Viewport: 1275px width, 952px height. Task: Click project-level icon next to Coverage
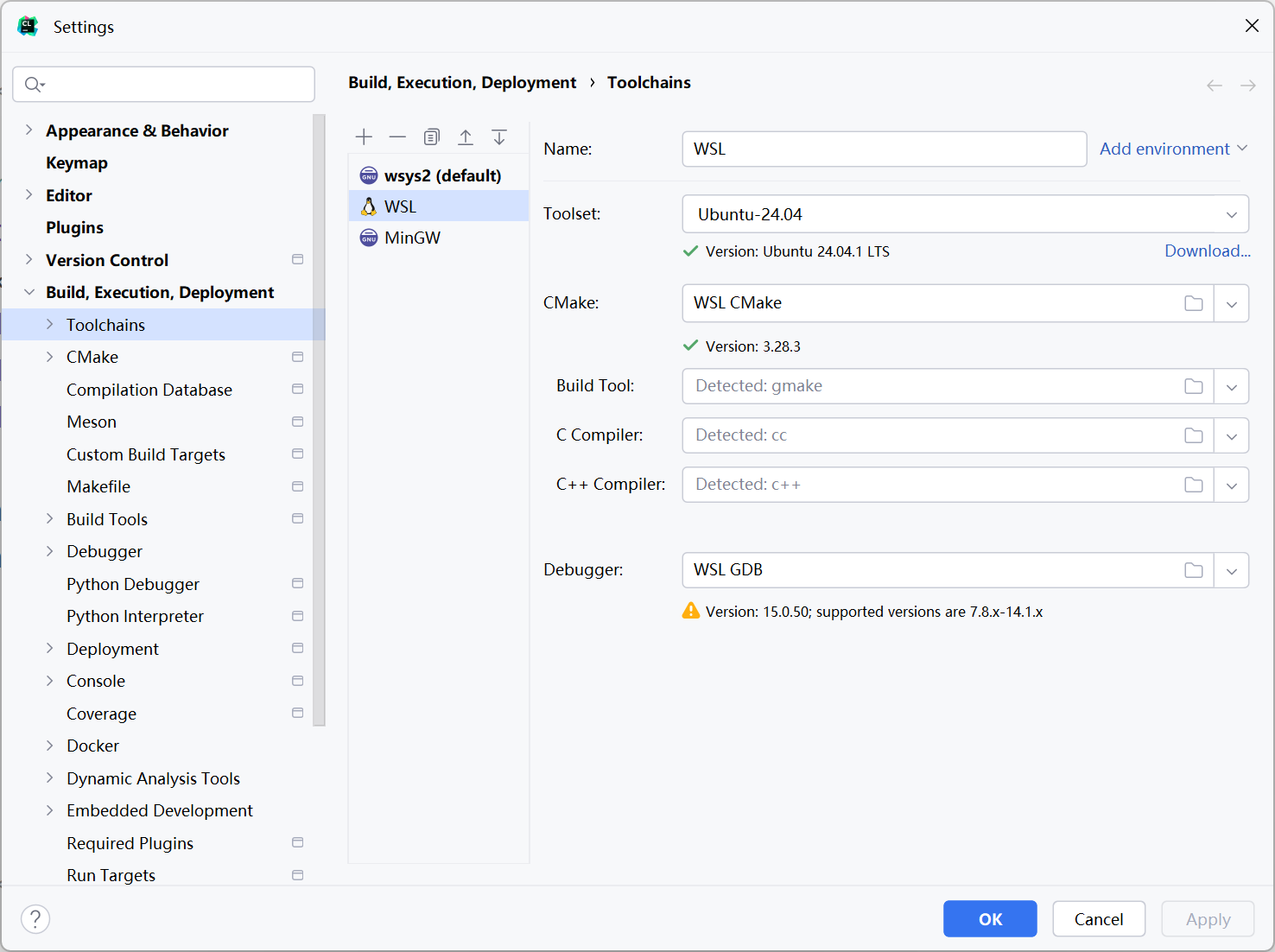pyautogui.click(x=298, y=713)
